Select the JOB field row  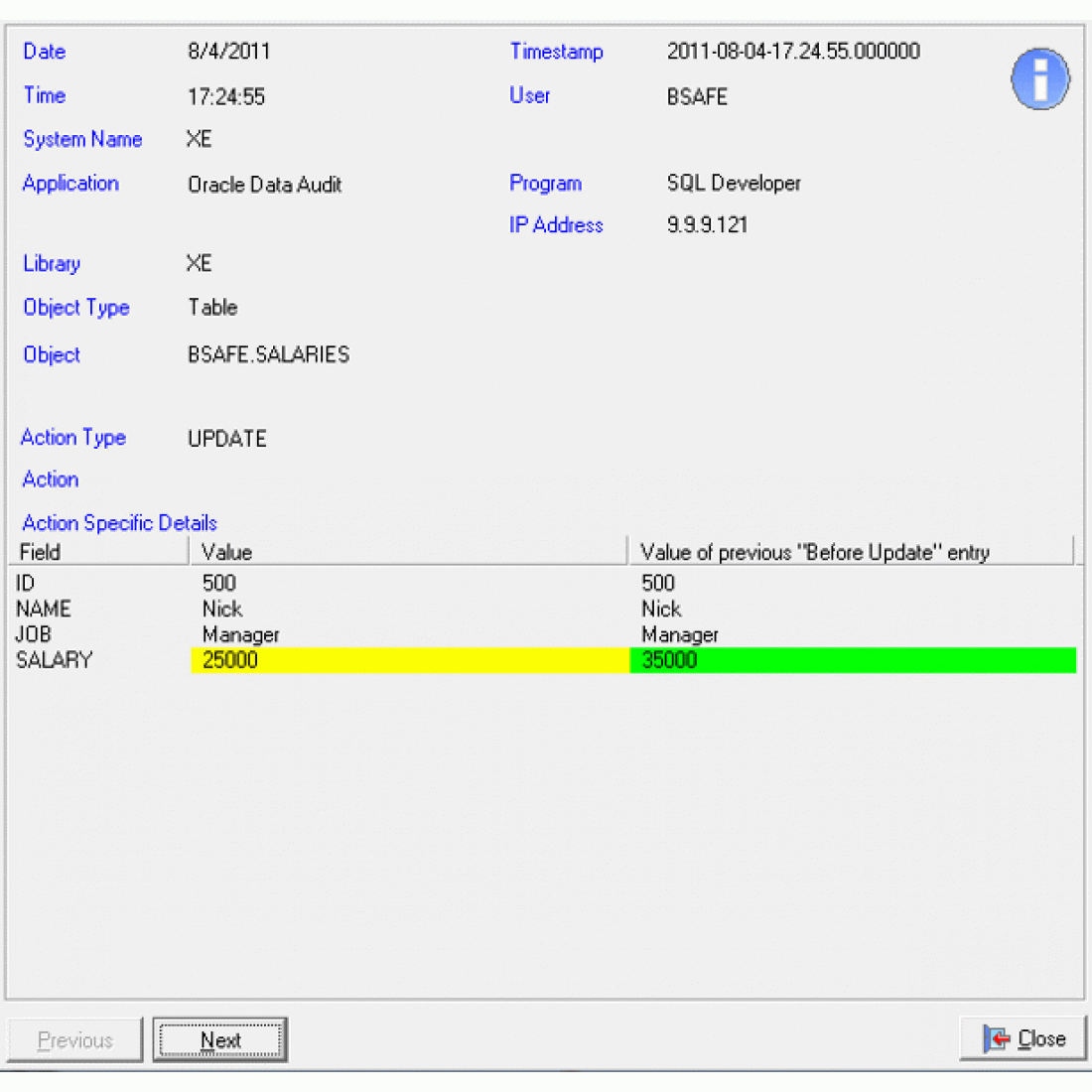point(34,634)
